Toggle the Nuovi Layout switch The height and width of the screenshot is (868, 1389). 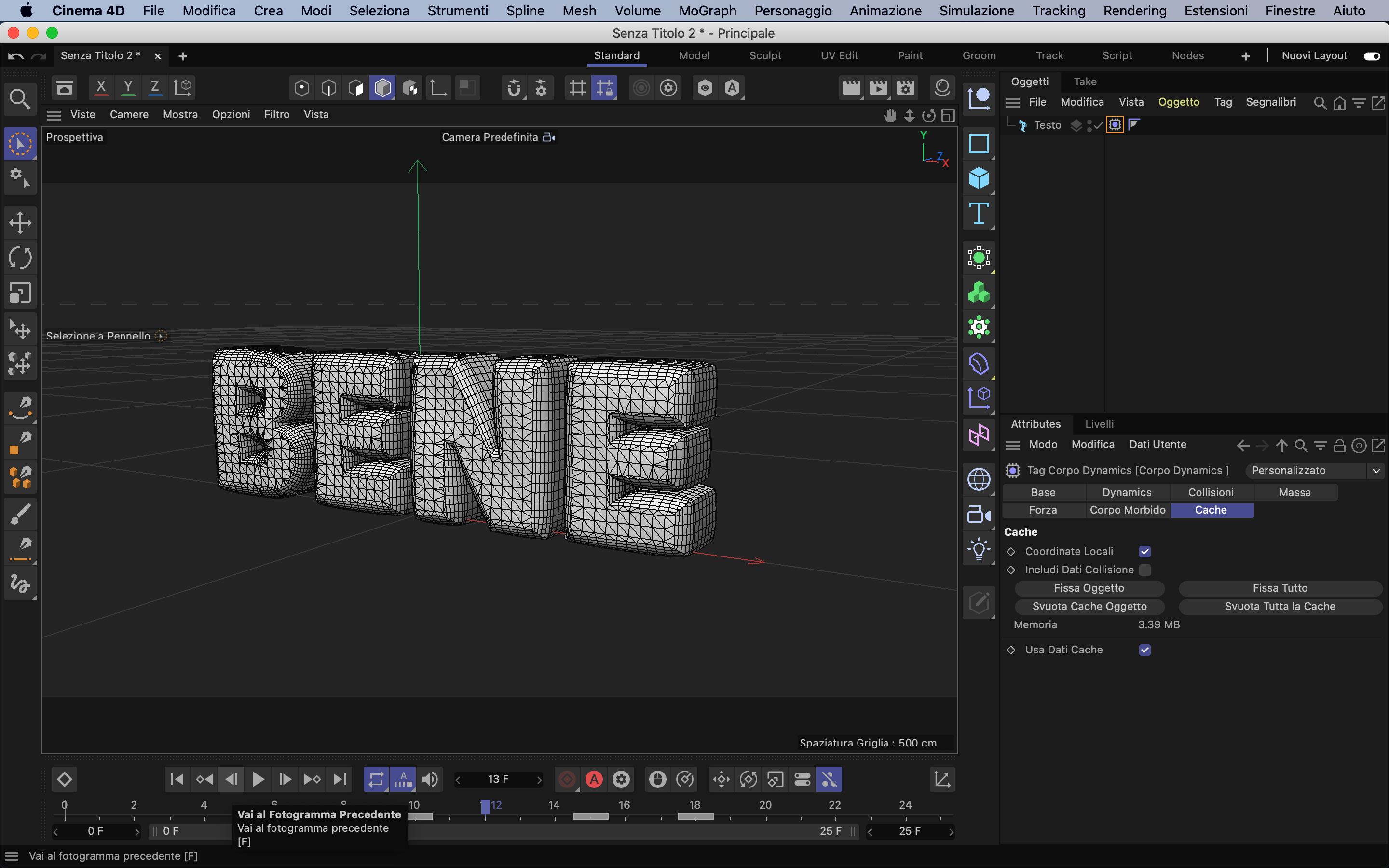pos(1372,55)
